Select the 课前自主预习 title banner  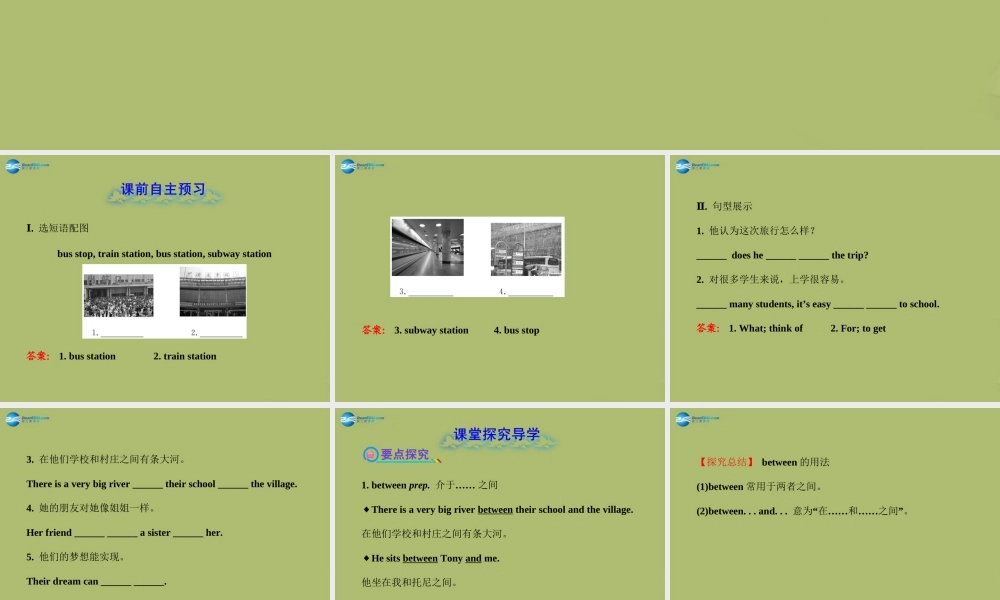point(164,191)
